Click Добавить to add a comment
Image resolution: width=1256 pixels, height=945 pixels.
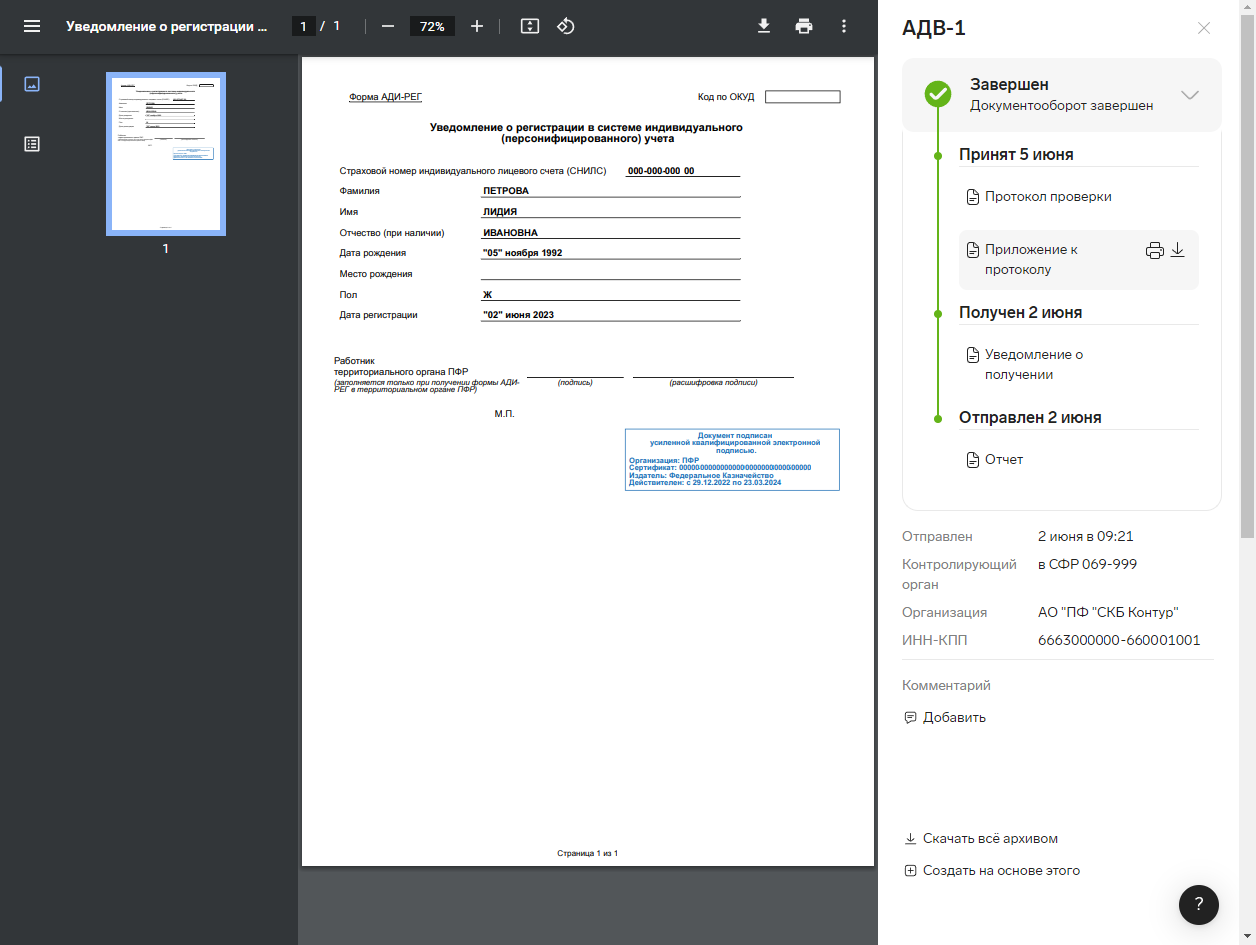point(953,717)
